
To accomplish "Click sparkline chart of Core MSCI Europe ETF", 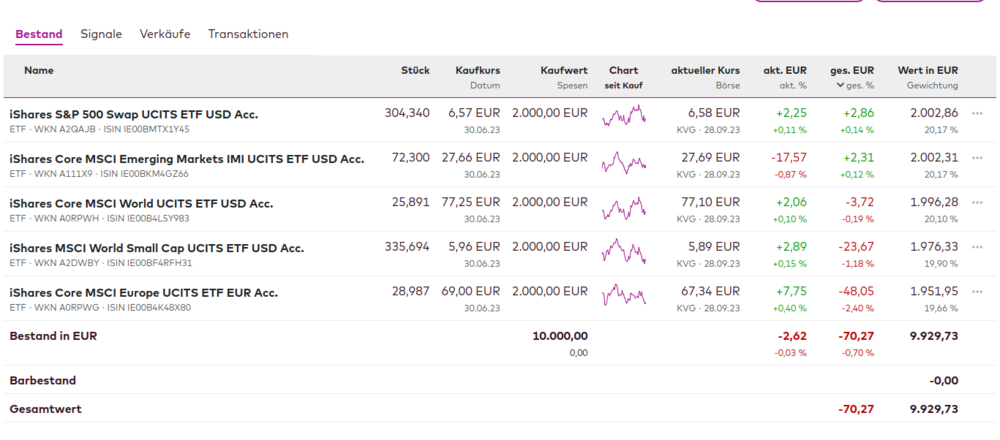I will click(623, 297).
